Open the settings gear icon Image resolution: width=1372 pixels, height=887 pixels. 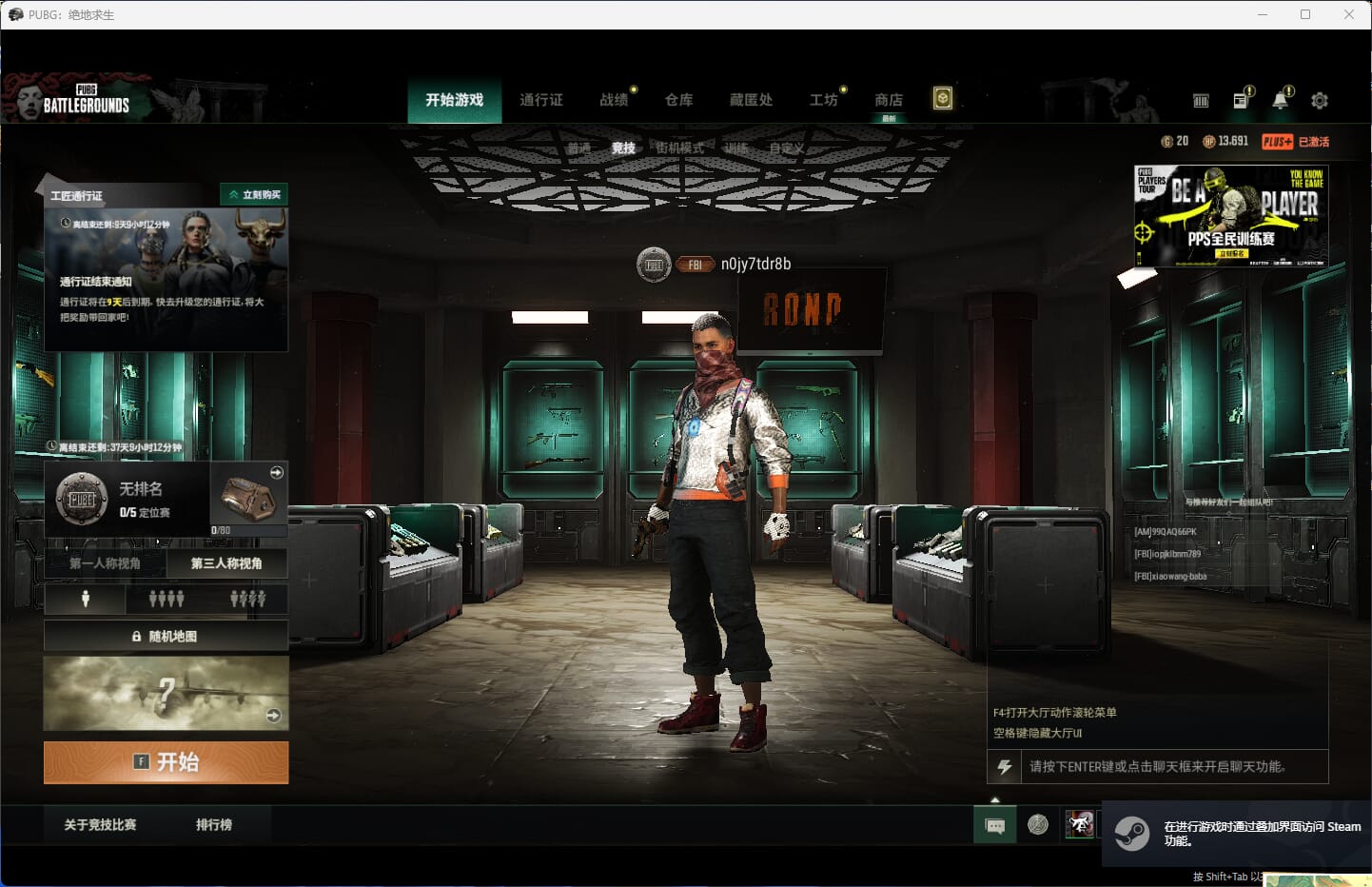point(1320,100)
